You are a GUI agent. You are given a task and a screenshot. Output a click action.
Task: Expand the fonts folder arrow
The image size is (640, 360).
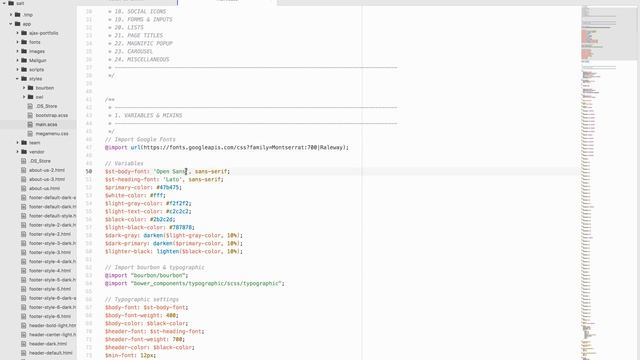coord(18,42)
